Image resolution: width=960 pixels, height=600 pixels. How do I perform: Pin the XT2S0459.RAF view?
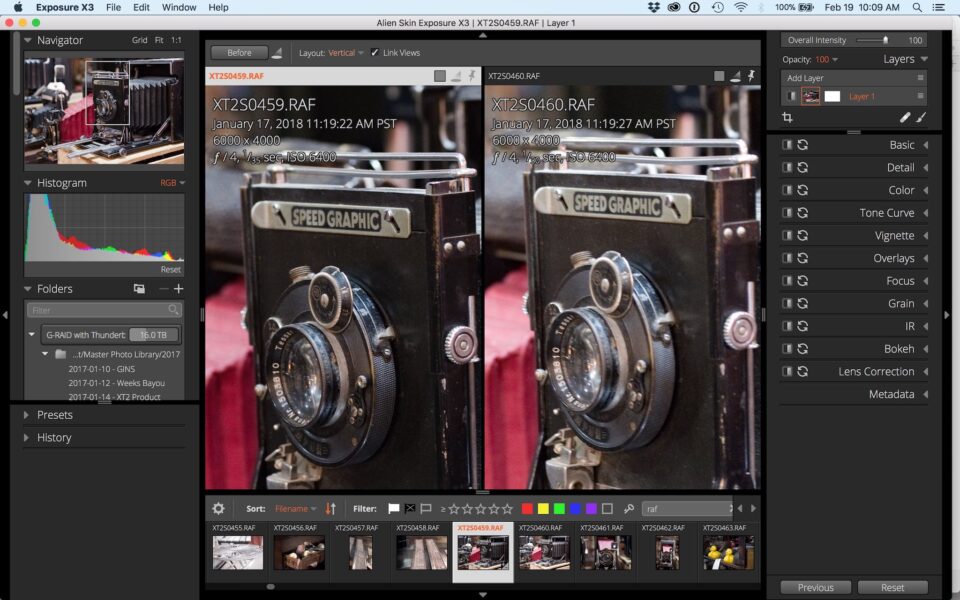[472, 75]
